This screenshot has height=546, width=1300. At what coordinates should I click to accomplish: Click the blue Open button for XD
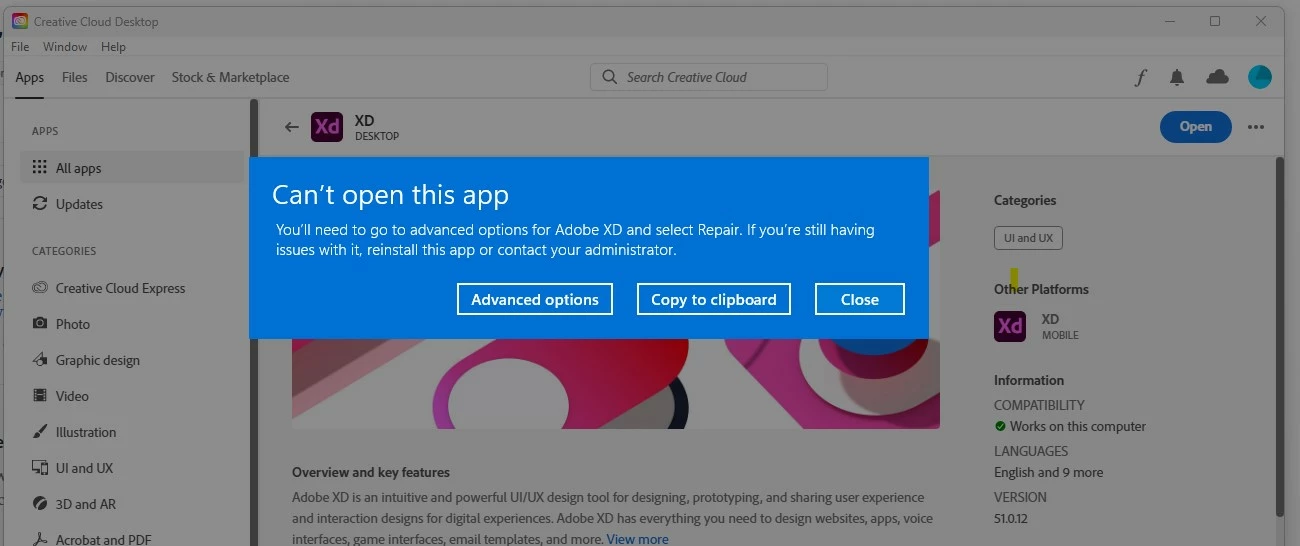tap(1196, 126)
